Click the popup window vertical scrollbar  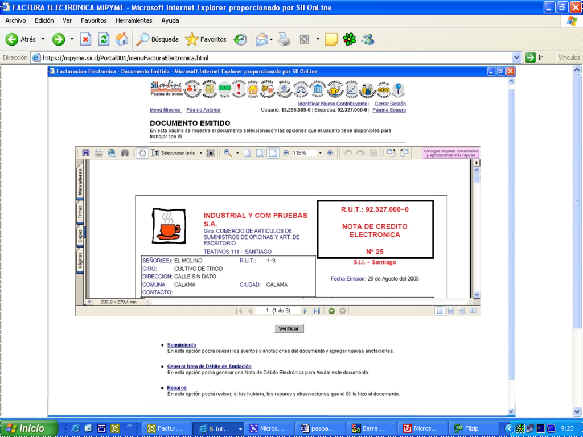511,245
